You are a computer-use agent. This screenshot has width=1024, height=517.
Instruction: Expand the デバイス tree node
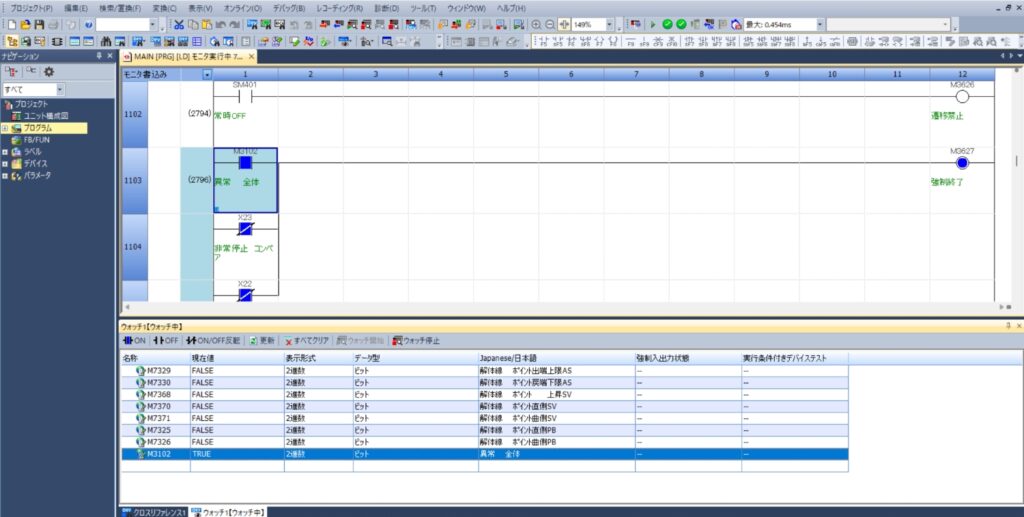pyautogui.click(x=5, y=164)
